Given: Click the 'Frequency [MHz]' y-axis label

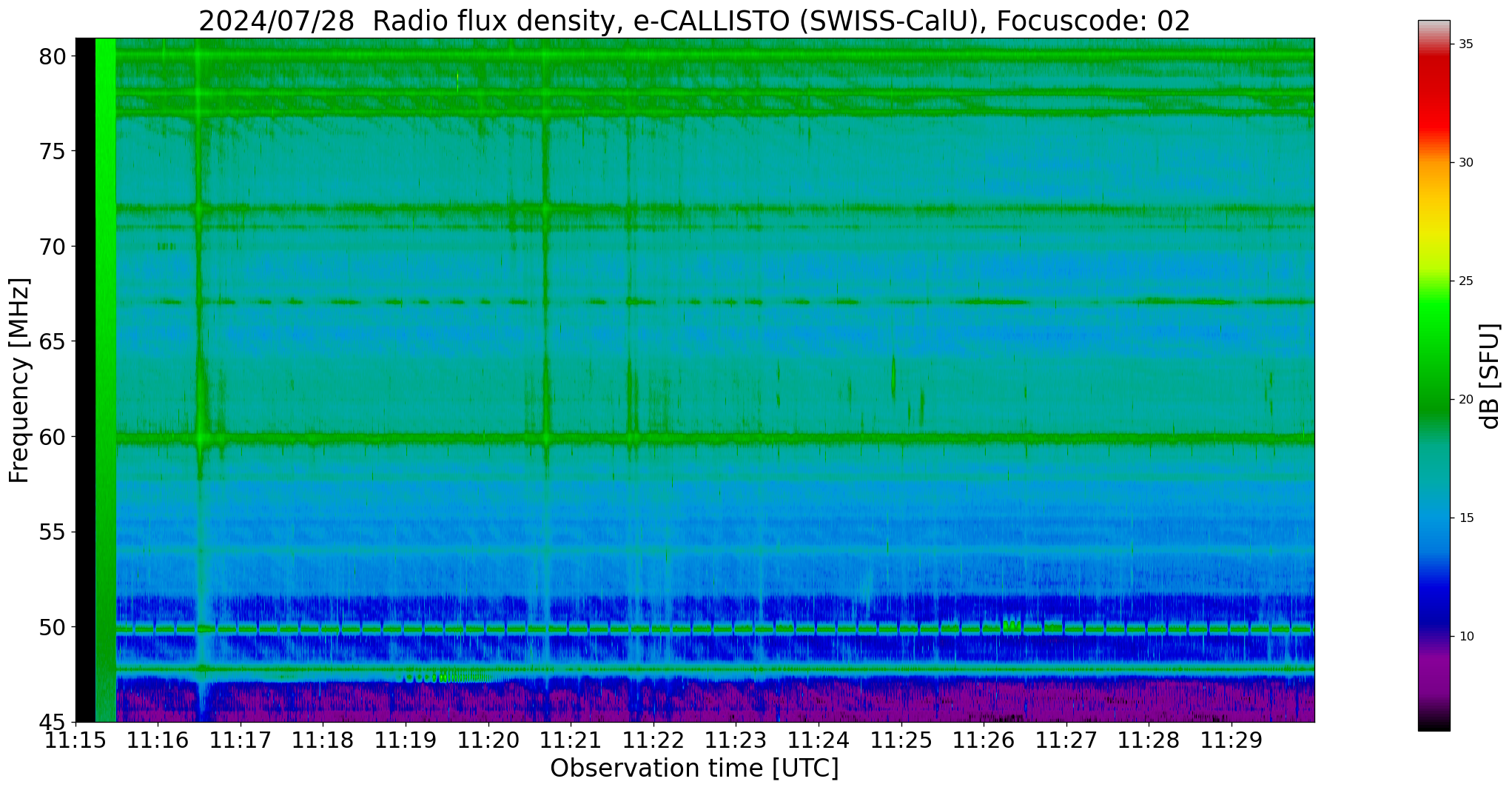Looking at the screenshot, I should point(19,381).
